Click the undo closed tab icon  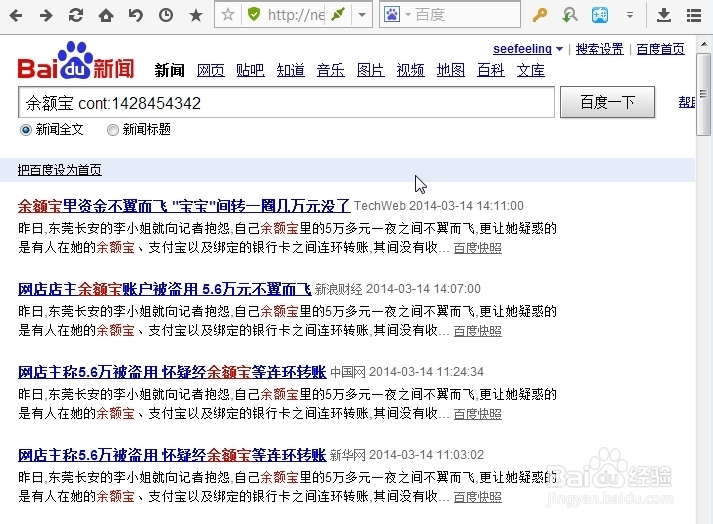coord(136,15)
